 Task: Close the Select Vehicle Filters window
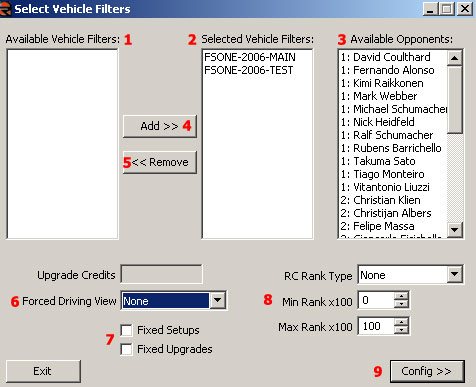[x=465, y=9]
